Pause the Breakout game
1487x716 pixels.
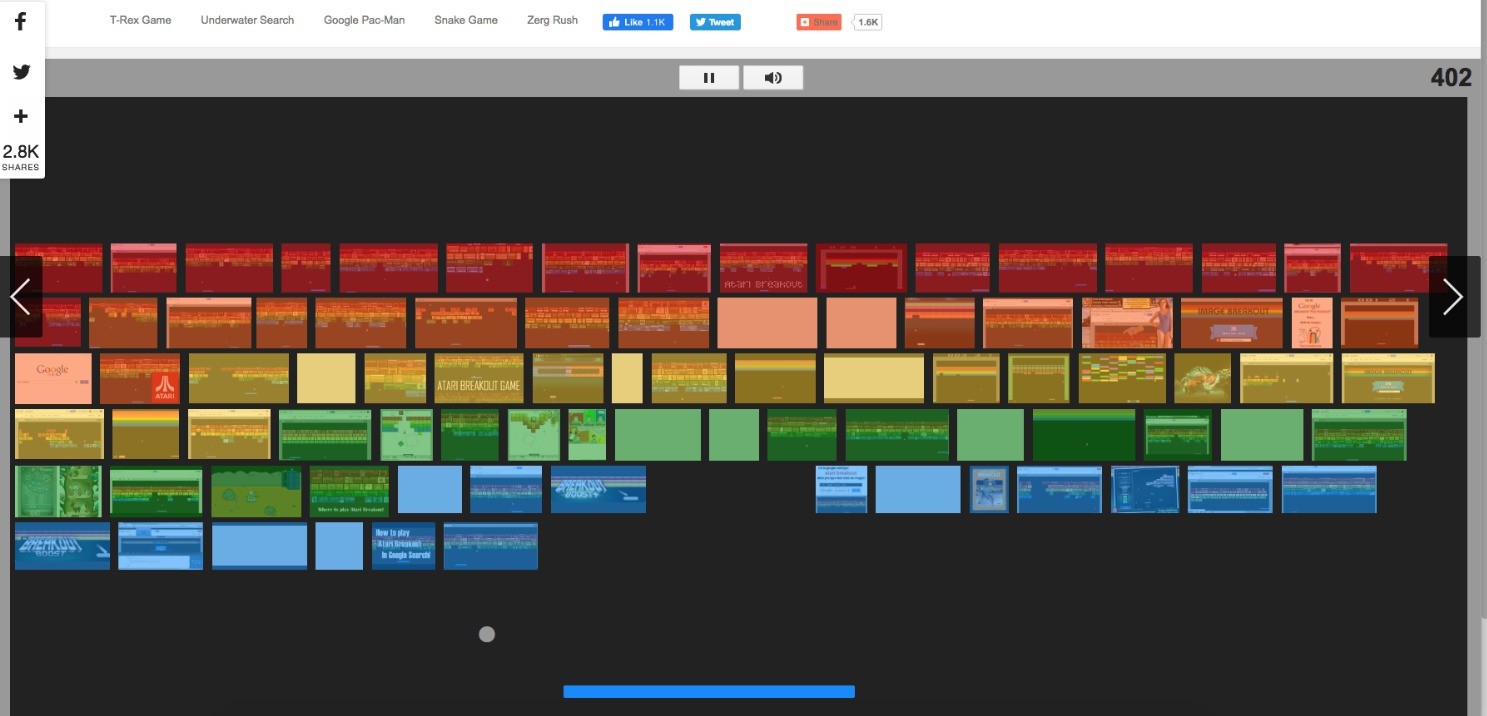coord(709,78)
